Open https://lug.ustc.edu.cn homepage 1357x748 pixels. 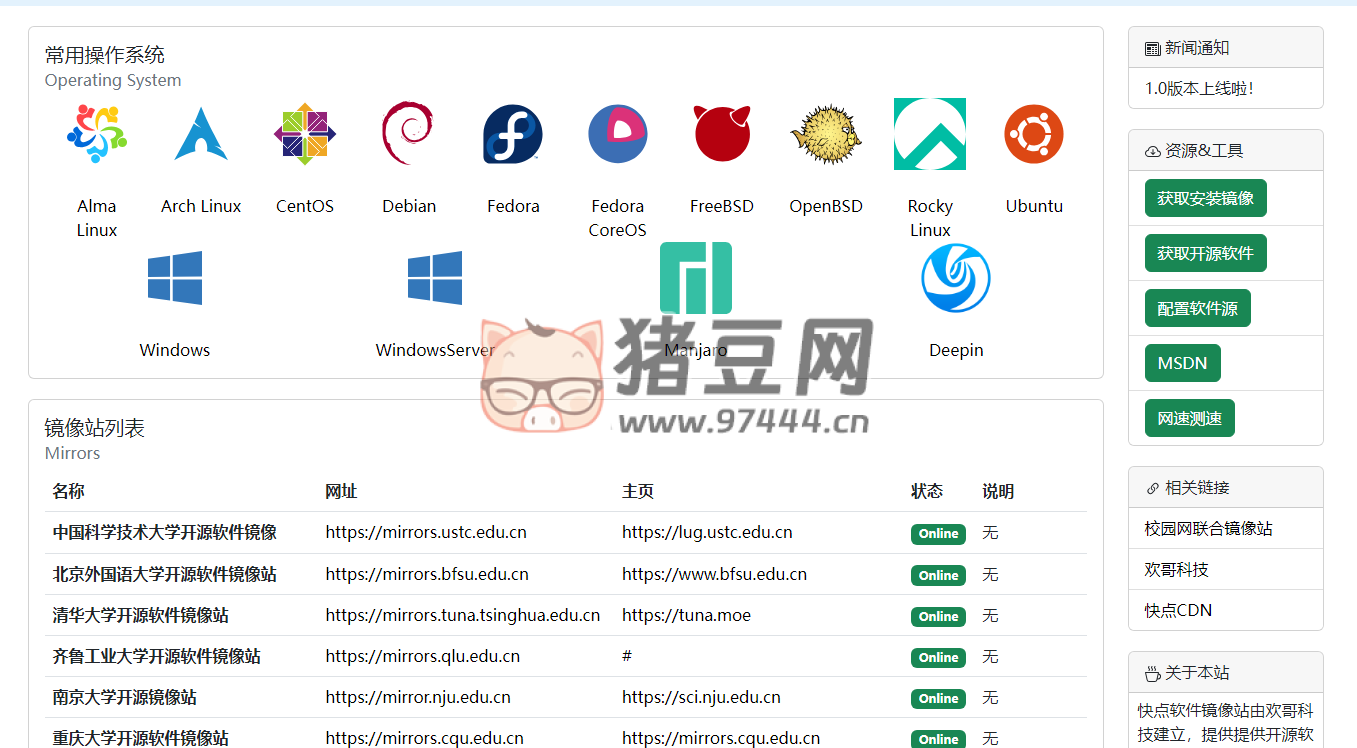pyautogui.click(x=707, y=532)
